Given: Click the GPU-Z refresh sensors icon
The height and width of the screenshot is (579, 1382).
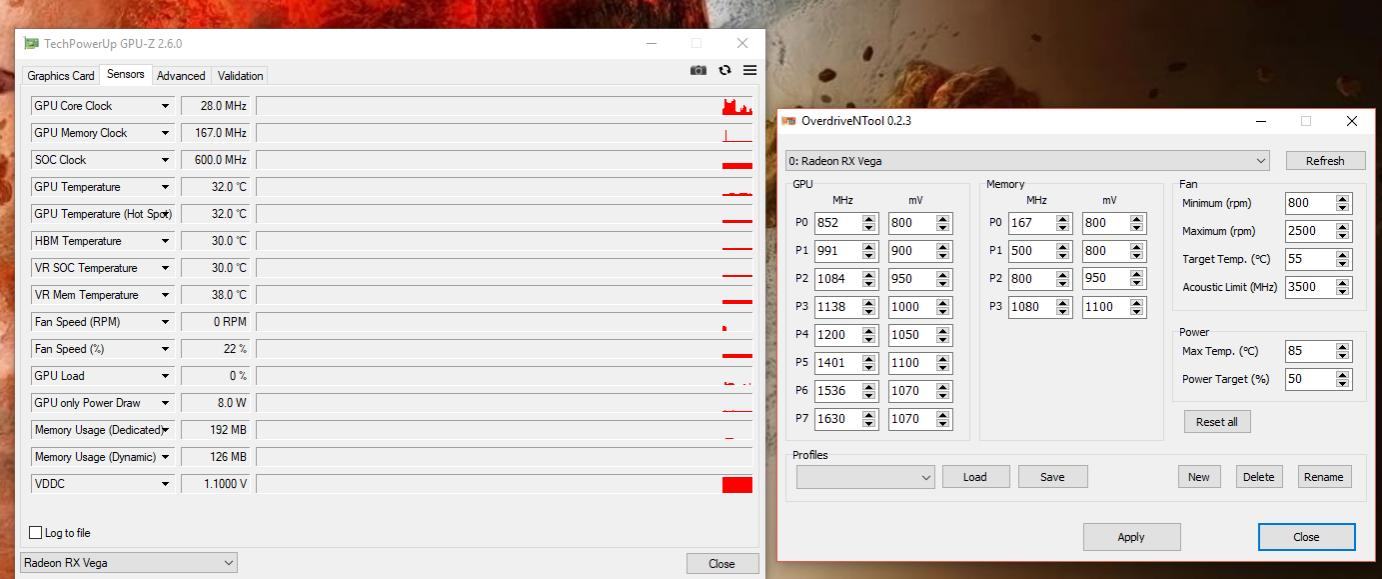Looking at the screenshot, I should coord(725,70).
